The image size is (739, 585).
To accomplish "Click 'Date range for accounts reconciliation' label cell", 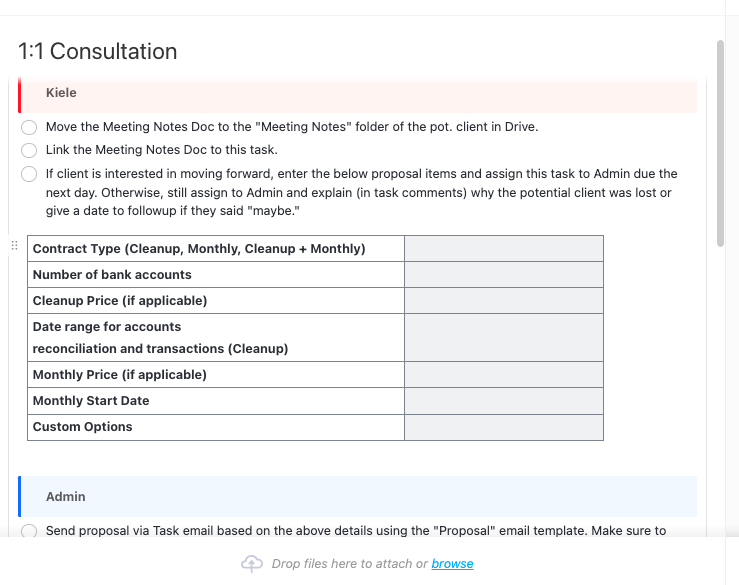I will click(216, 338).
